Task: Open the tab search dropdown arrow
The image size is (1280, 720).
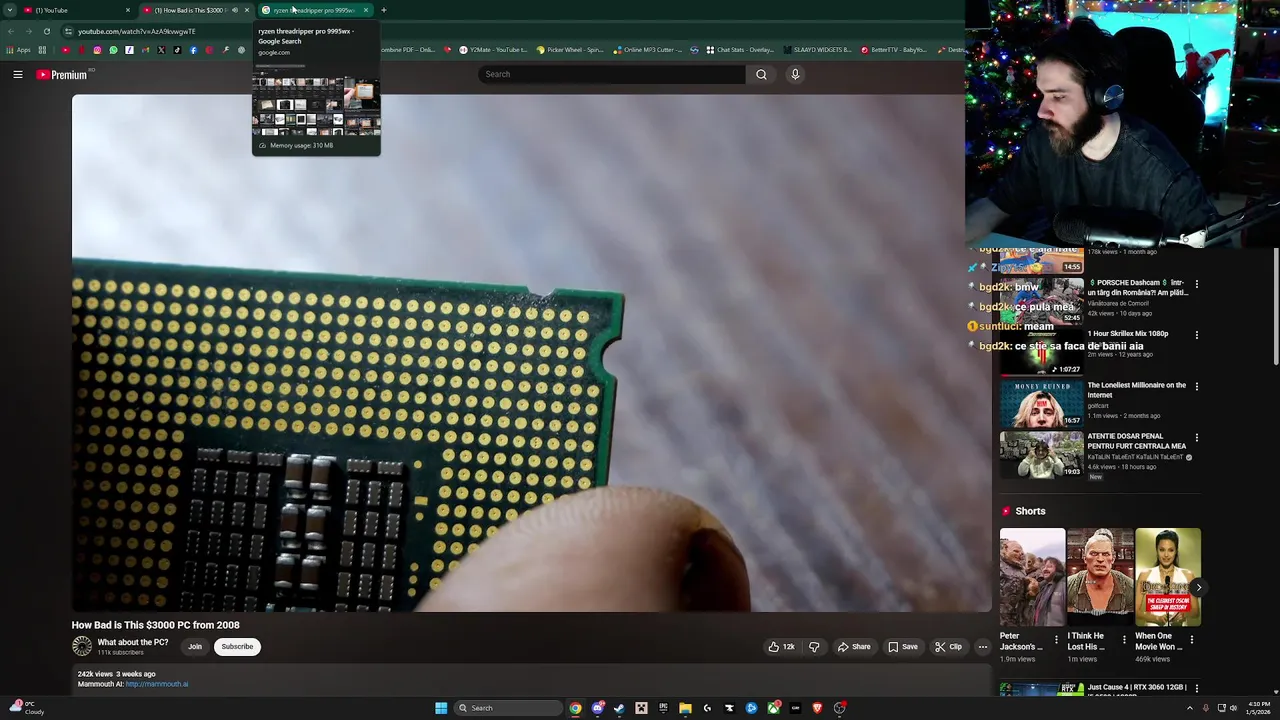Action: 9,10
